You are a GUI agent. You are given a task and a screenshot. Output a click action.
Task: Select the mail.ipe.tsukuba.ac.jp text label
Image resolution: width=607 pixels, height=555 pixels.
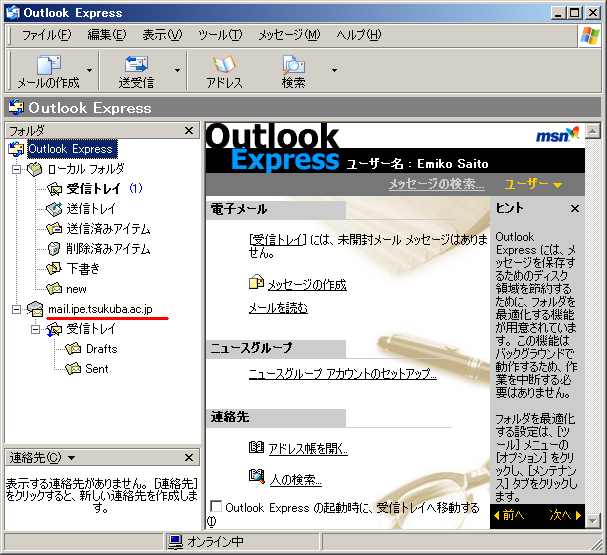pos(100,309)
